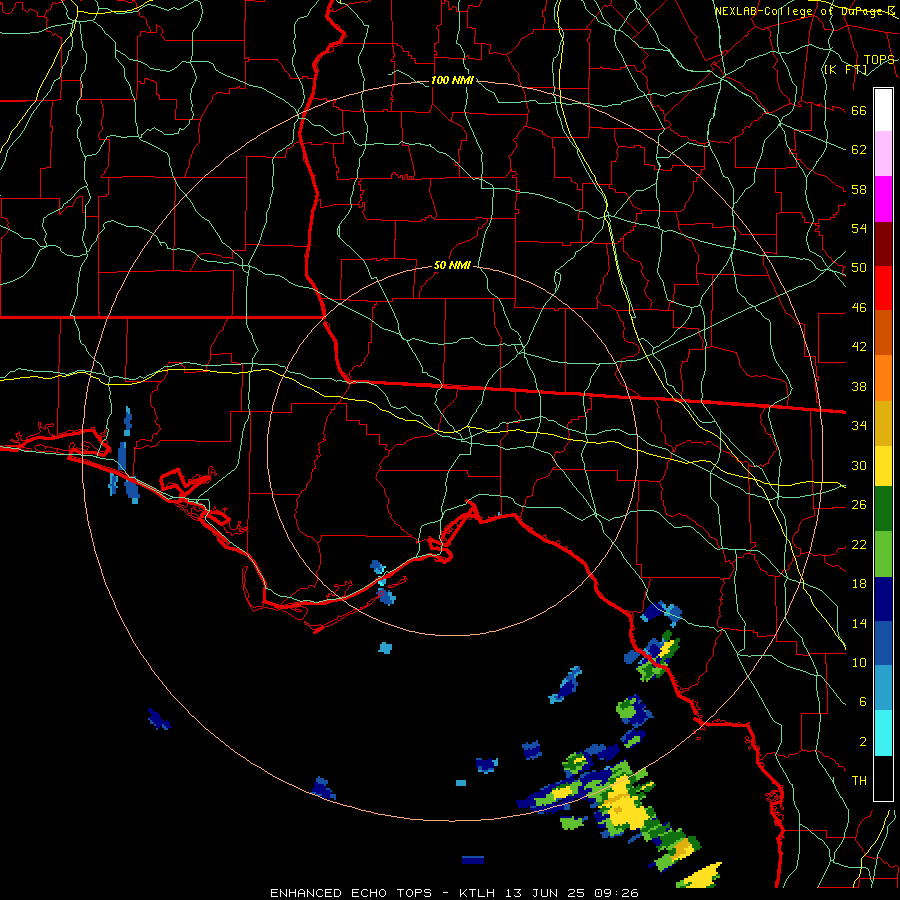Viewport: 900px width, 900px height.
Task: Click the dark green 30 K FT legend band
Action: click(883, 509)
